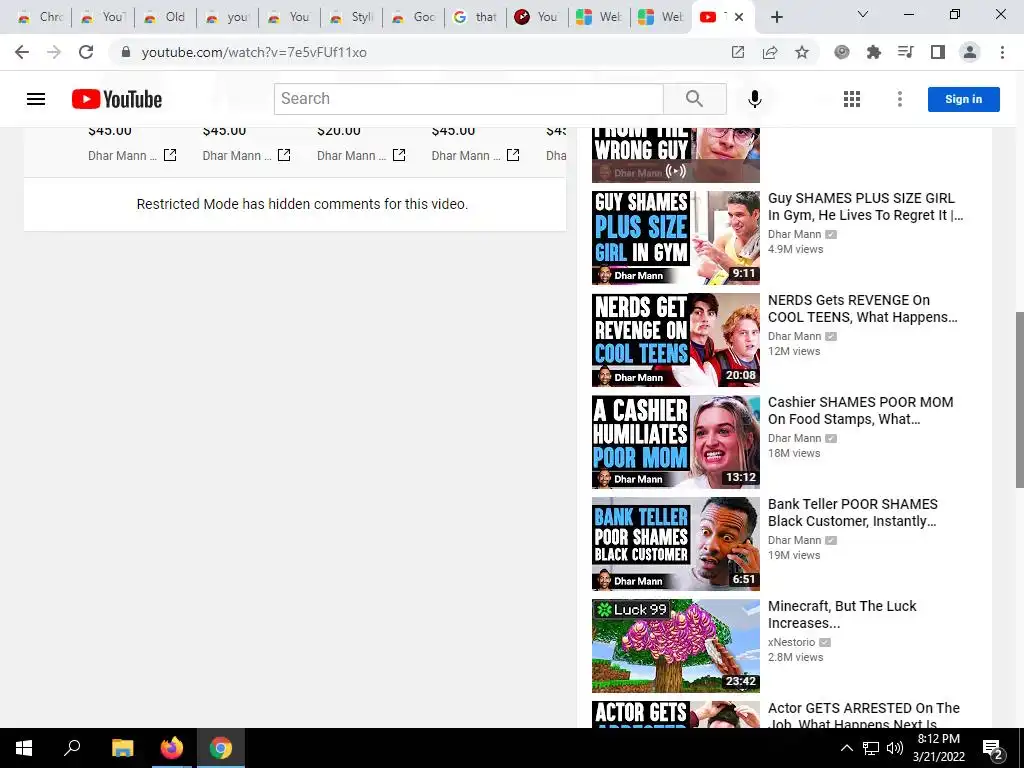Viewport: 1024px width, 768px height.
Task: Launch File Explorer from the taskbar
Action: (122, 748)
